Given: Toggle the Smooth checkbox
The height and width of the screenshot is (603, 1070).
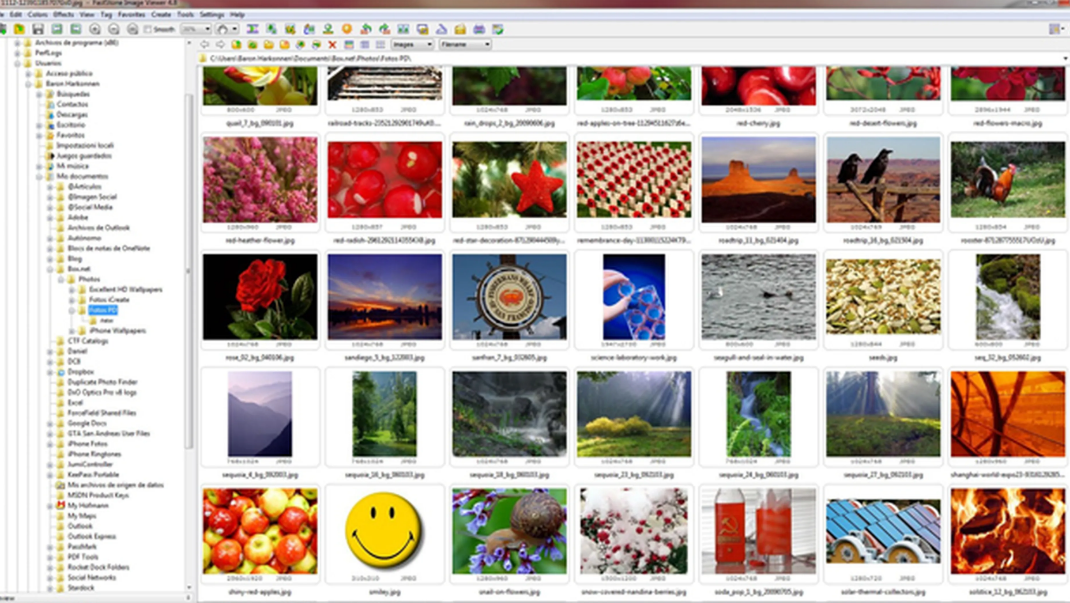Looking at the screenshot, I should 147,30.
